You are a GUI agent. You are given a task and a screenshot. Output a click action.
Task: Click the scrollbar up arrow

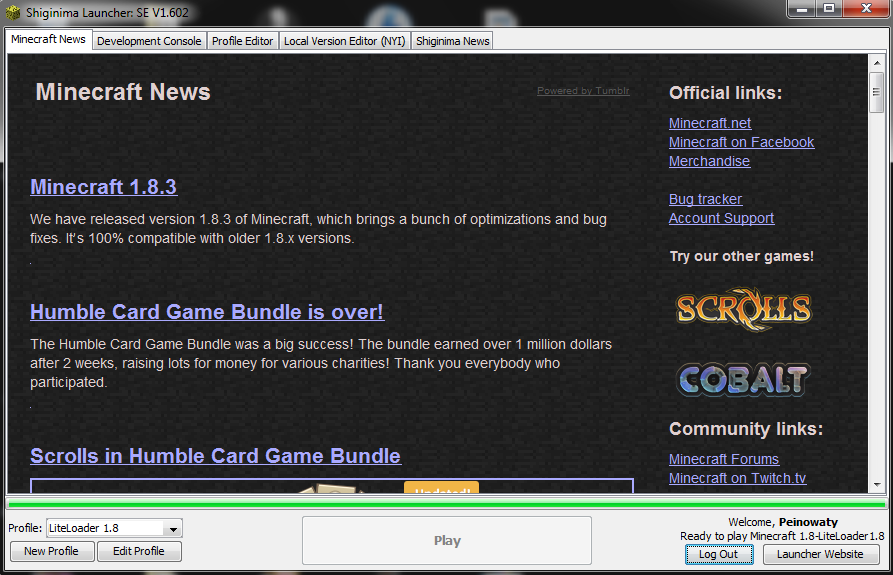[877, 63]
